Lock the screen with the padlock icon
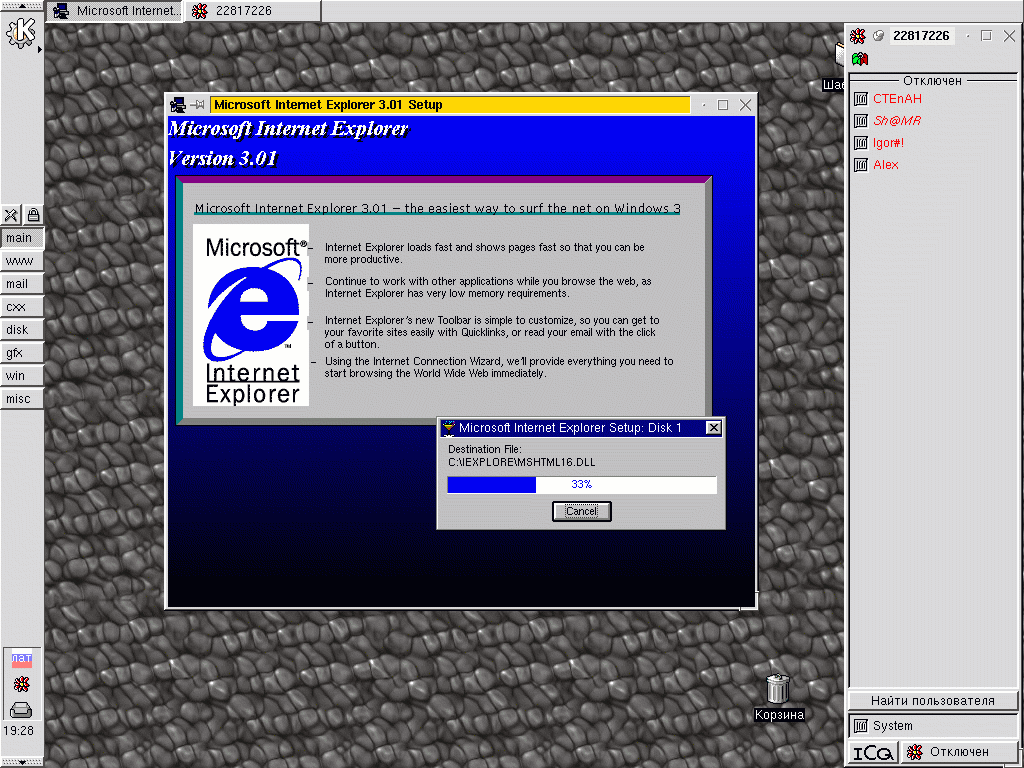Viewport: 1024px width, 768px height. tap(33, 214)
